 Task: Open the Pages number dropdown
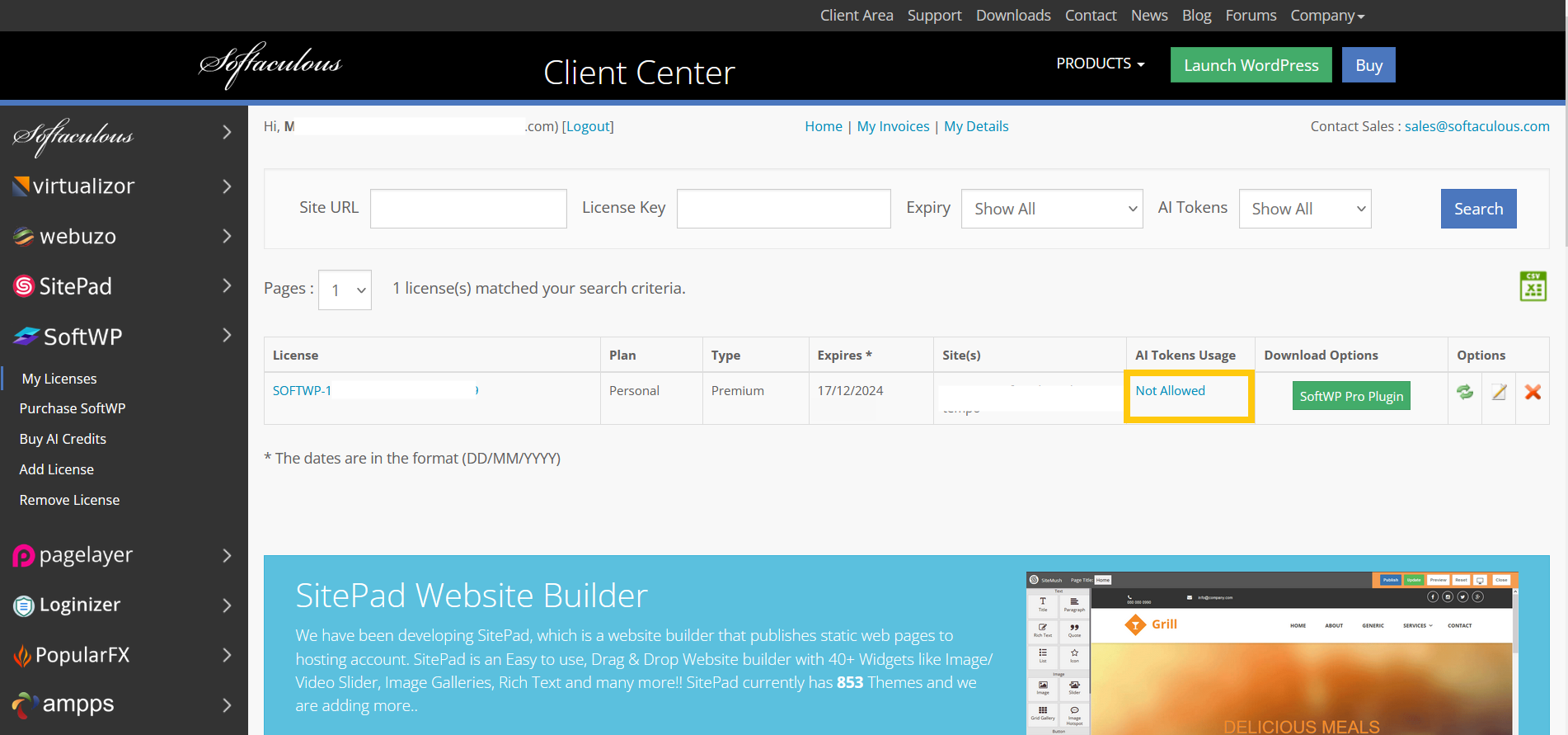pyautogui.click(x=345, y=290)
